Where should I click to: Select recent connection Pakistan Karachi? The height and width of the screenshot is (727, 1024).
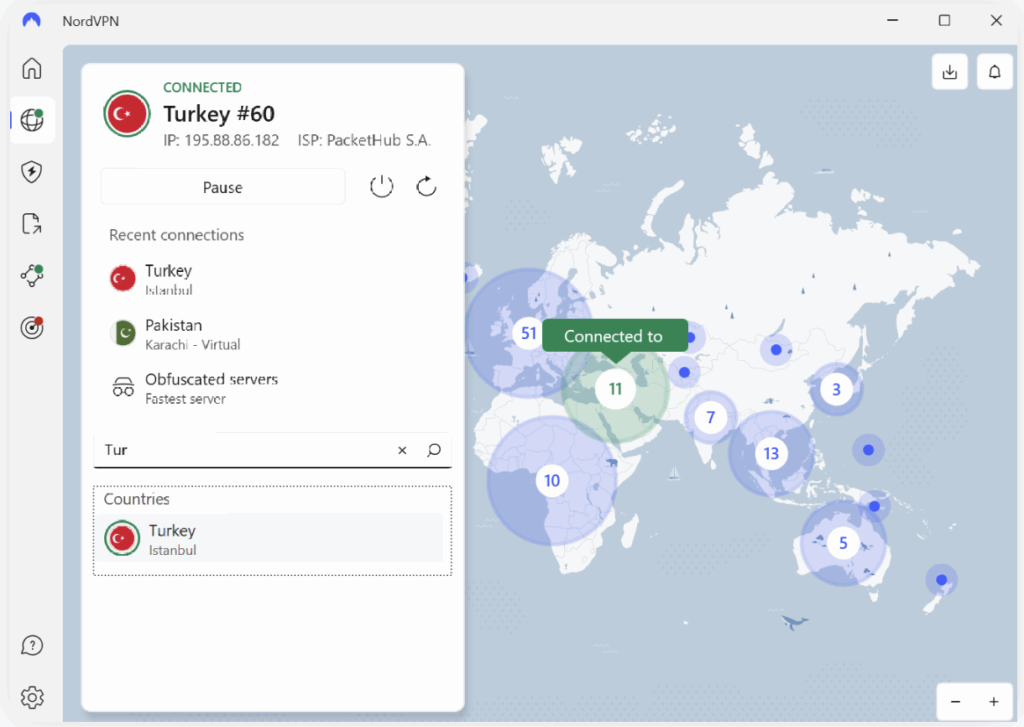[x=273, y=334]
